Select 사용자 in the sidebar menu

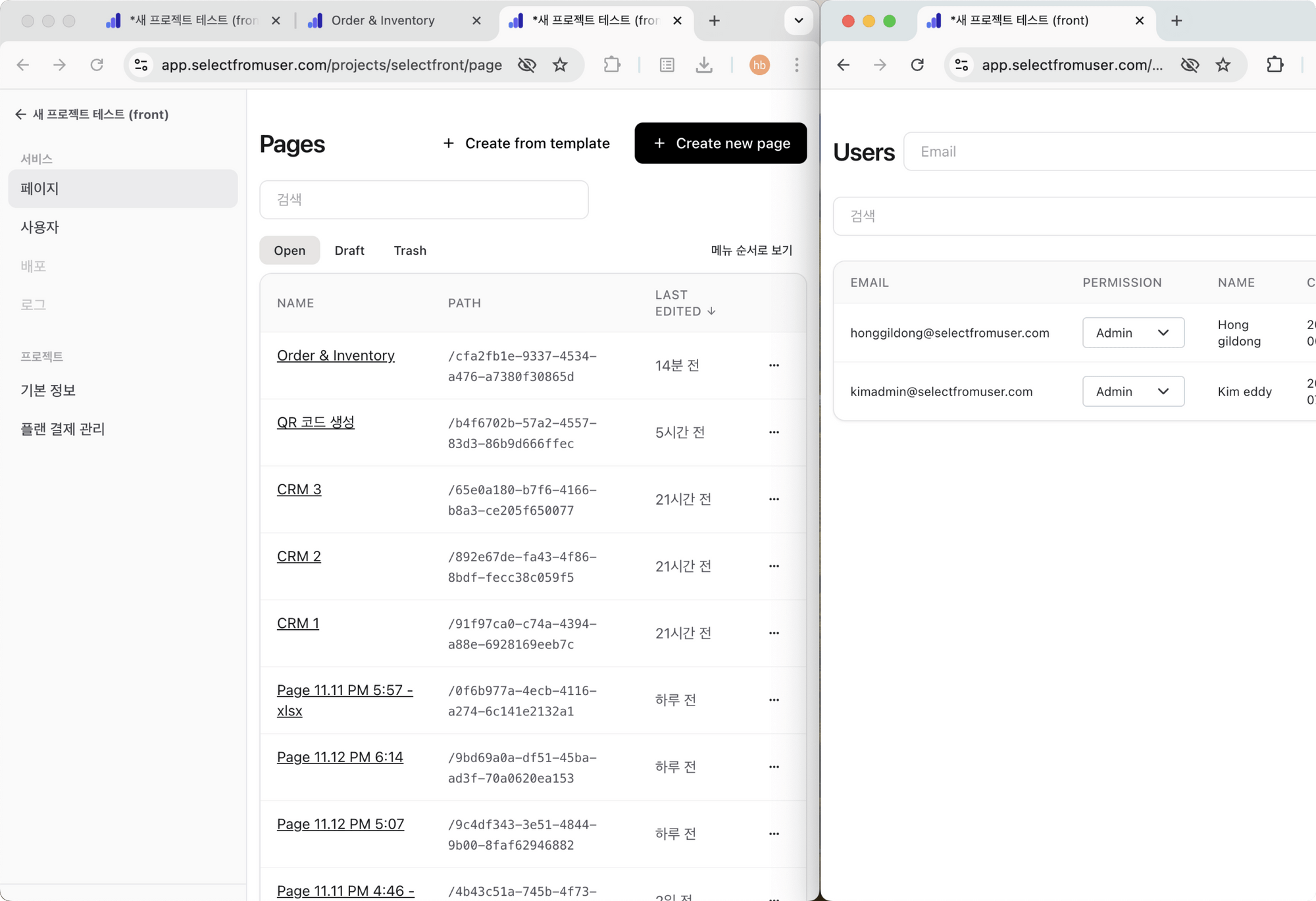tap(40, 227)
